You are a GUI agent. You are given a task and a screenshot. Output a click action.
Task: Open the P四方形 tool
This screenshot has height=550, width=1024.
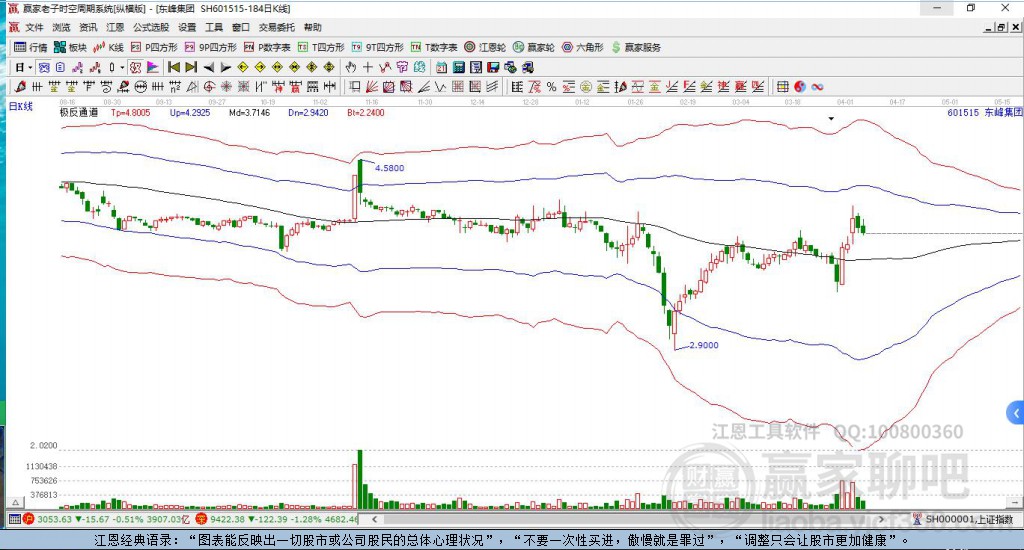tap(154, 47)
